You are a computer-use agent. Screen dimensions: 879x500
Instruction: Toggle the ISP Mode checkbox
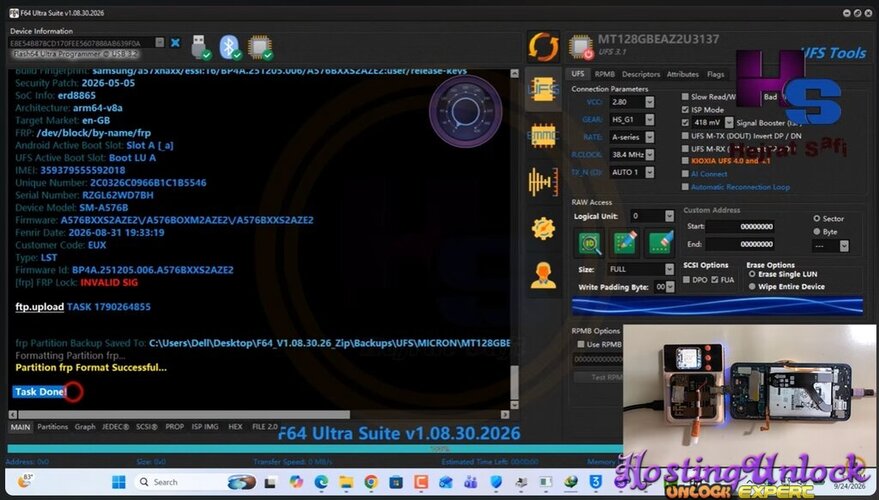[685, 109]
